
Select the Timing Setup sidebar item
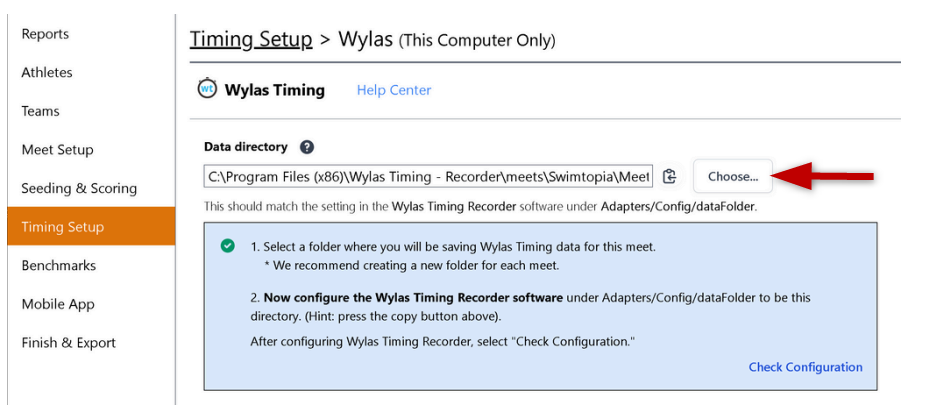pos(91,226)
